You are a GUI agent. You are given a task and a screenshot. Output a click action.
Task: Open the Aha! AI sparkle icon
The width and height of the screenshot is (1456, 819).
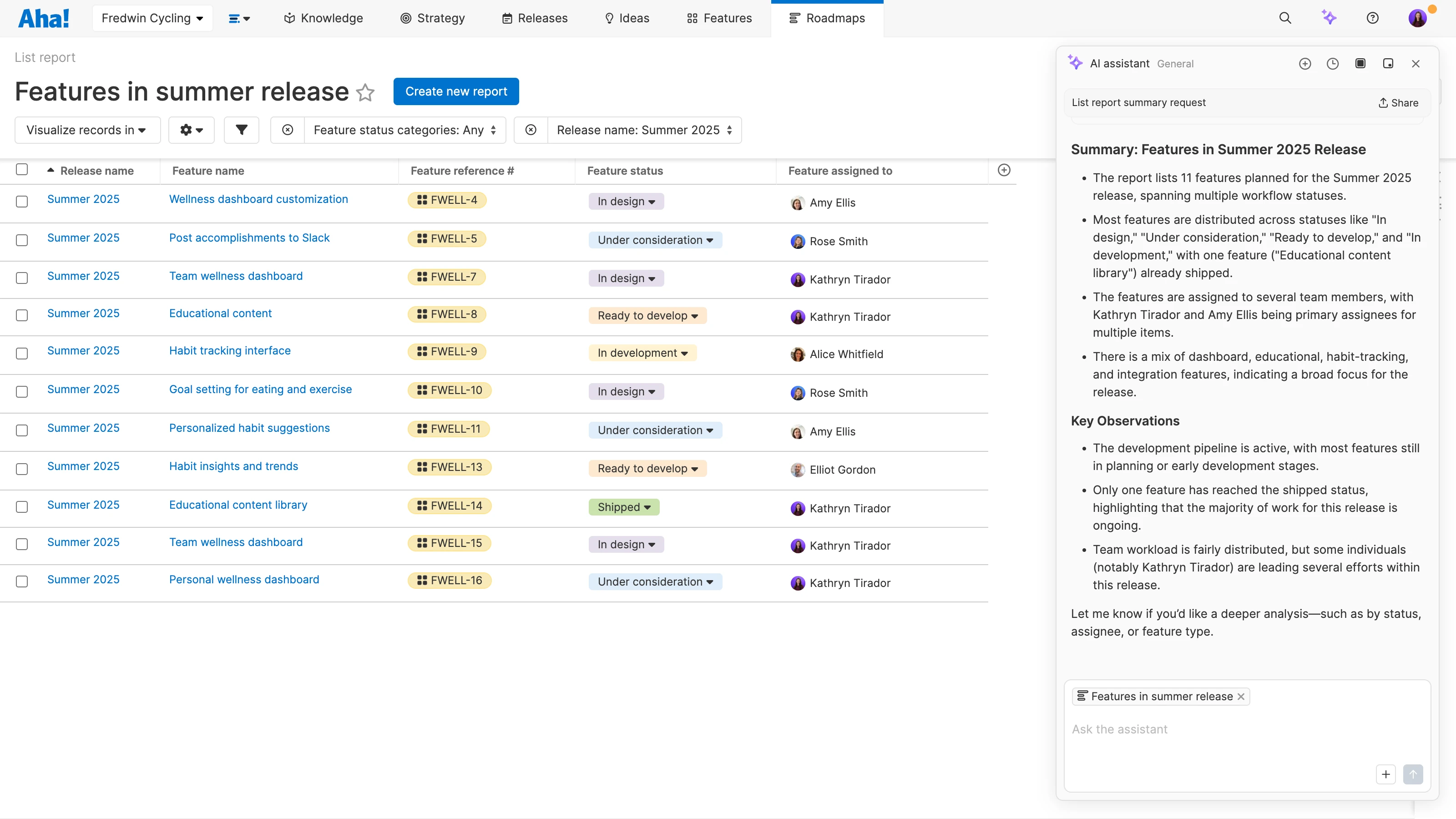[1330, 18]
